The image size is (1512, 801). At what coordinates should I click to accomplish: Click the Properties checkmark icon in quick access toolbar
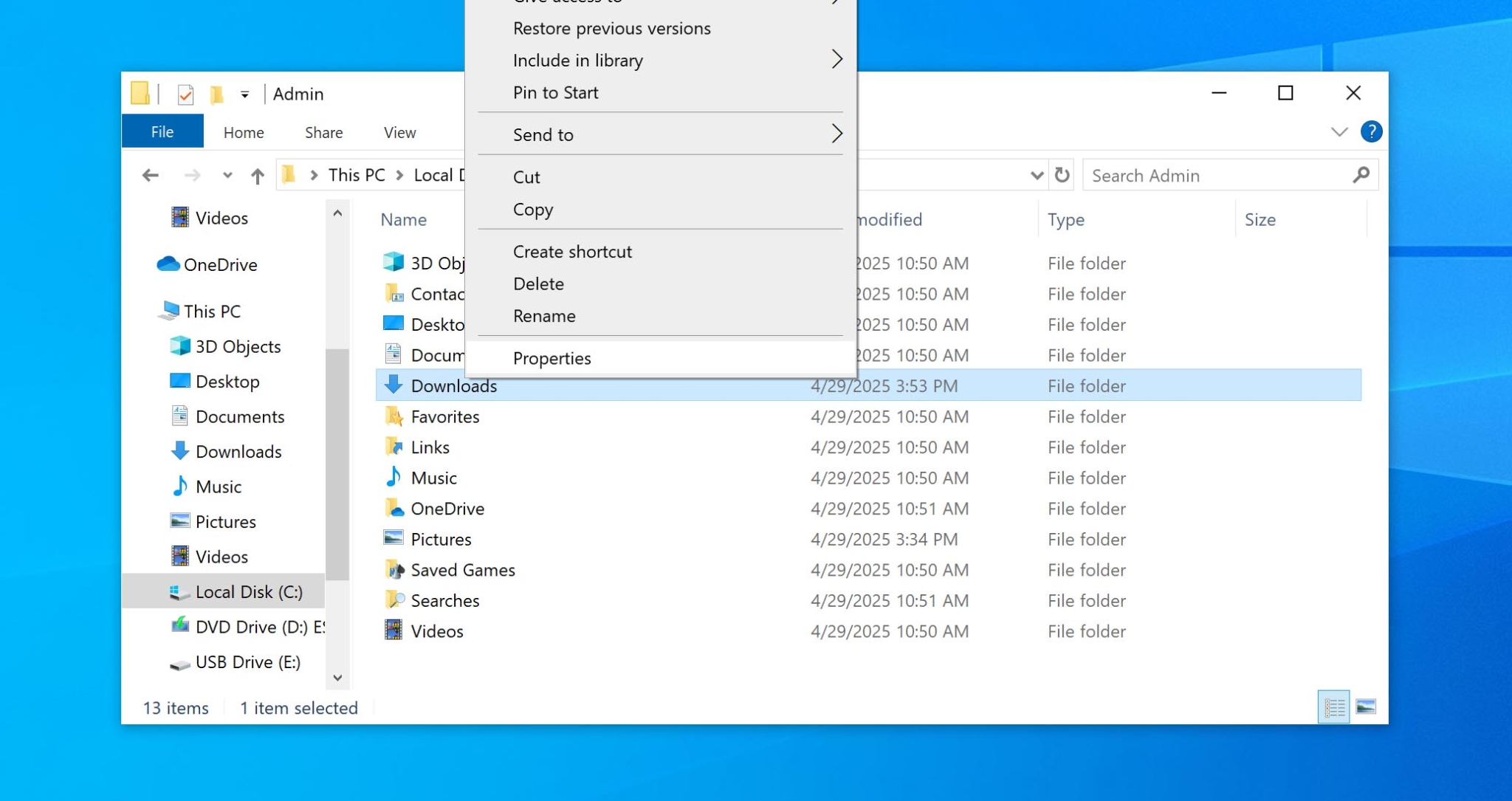(x=185, y=94)
